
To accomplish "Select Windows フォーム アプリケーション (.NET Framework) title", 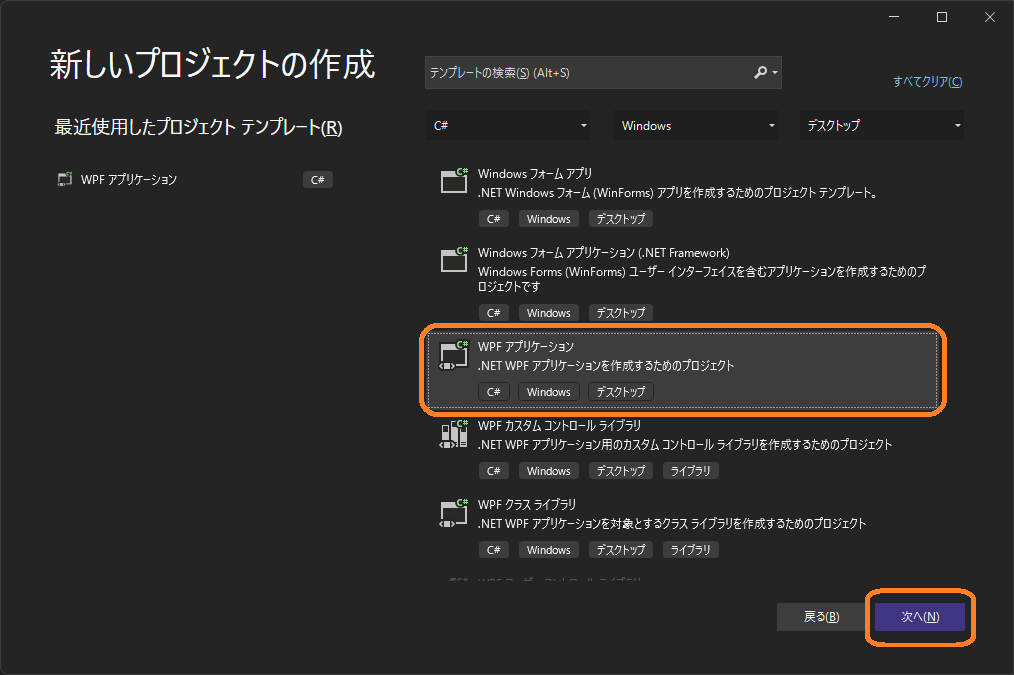I will coord(603,253).
